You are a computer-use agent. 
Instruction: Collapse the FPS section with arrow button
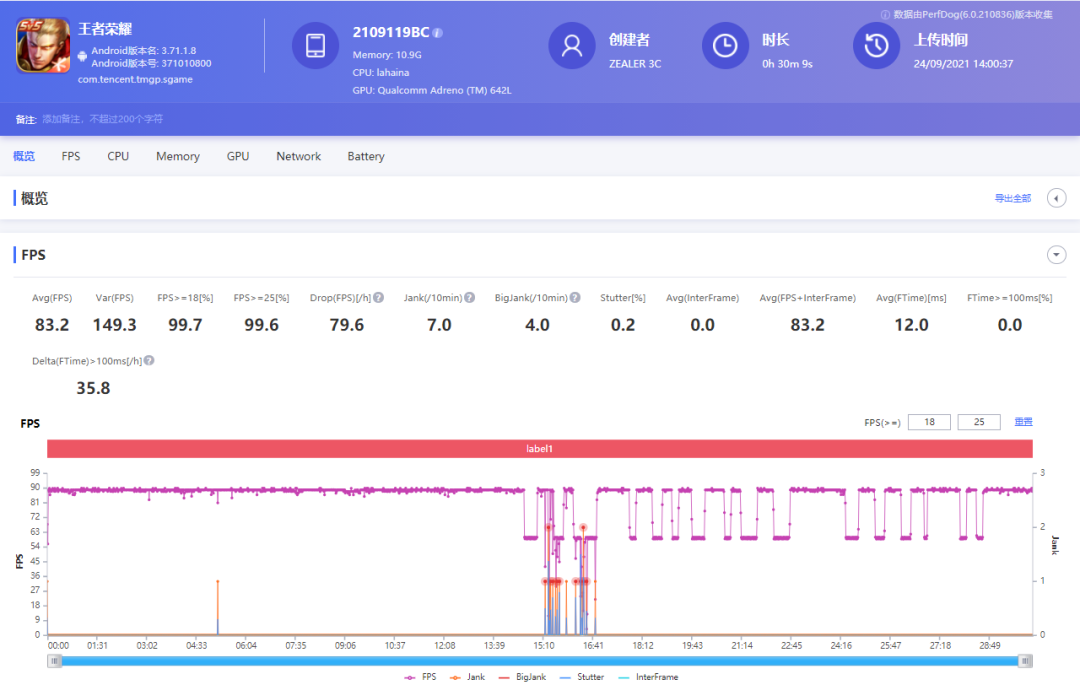click(x=1056, y=255)
